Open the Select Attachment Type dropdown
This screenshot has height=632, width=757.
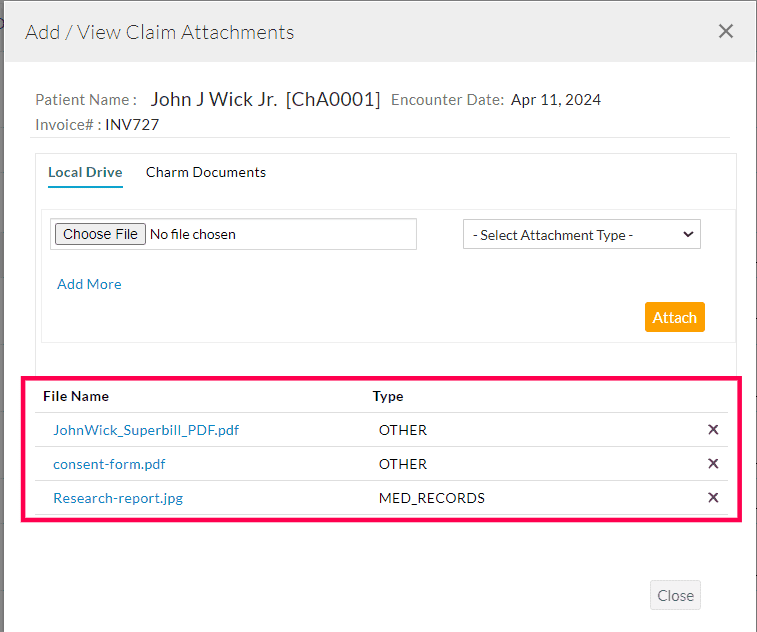coord(582,235)
